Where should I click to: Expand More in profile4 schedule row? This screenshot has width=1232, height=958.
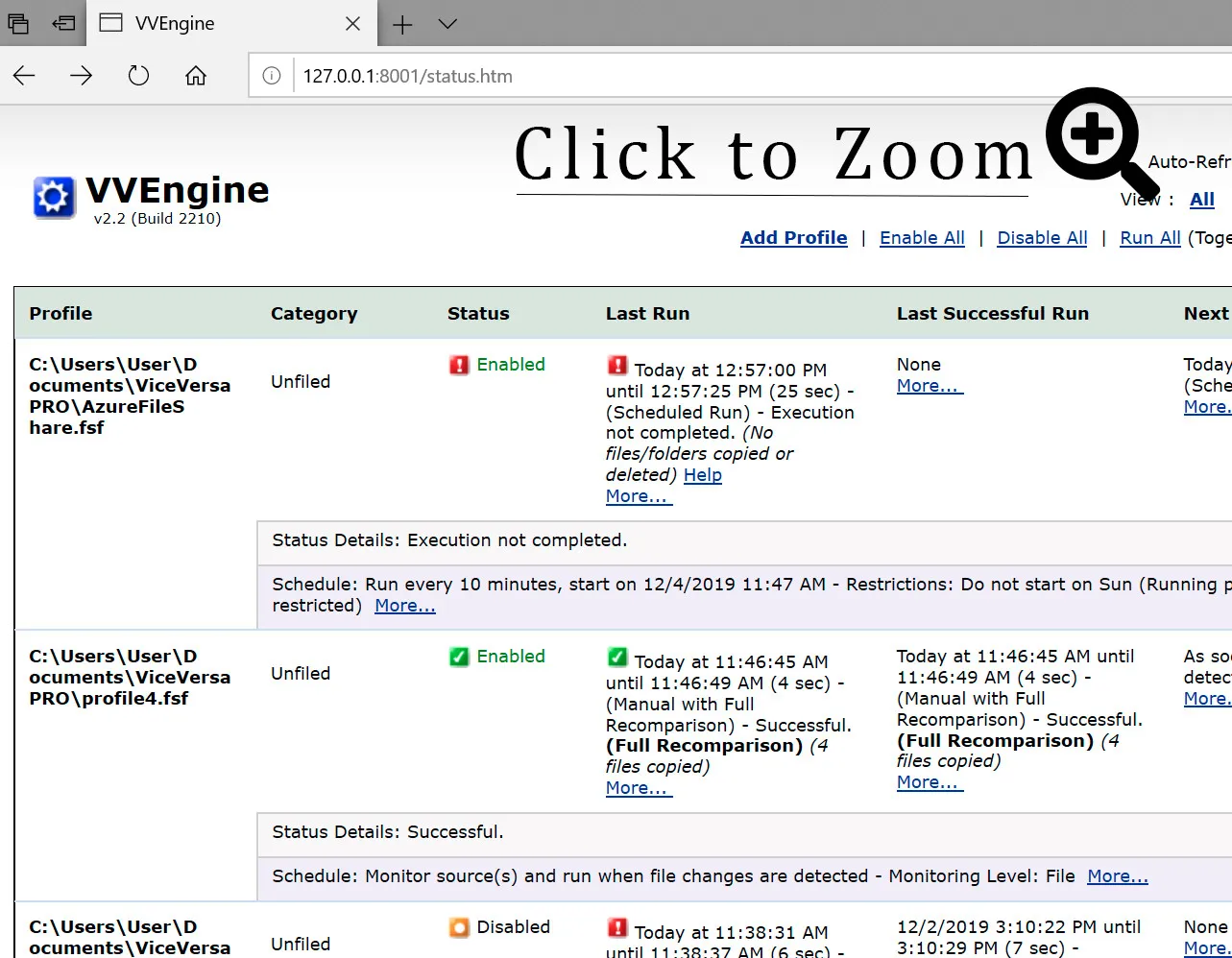1118,875
